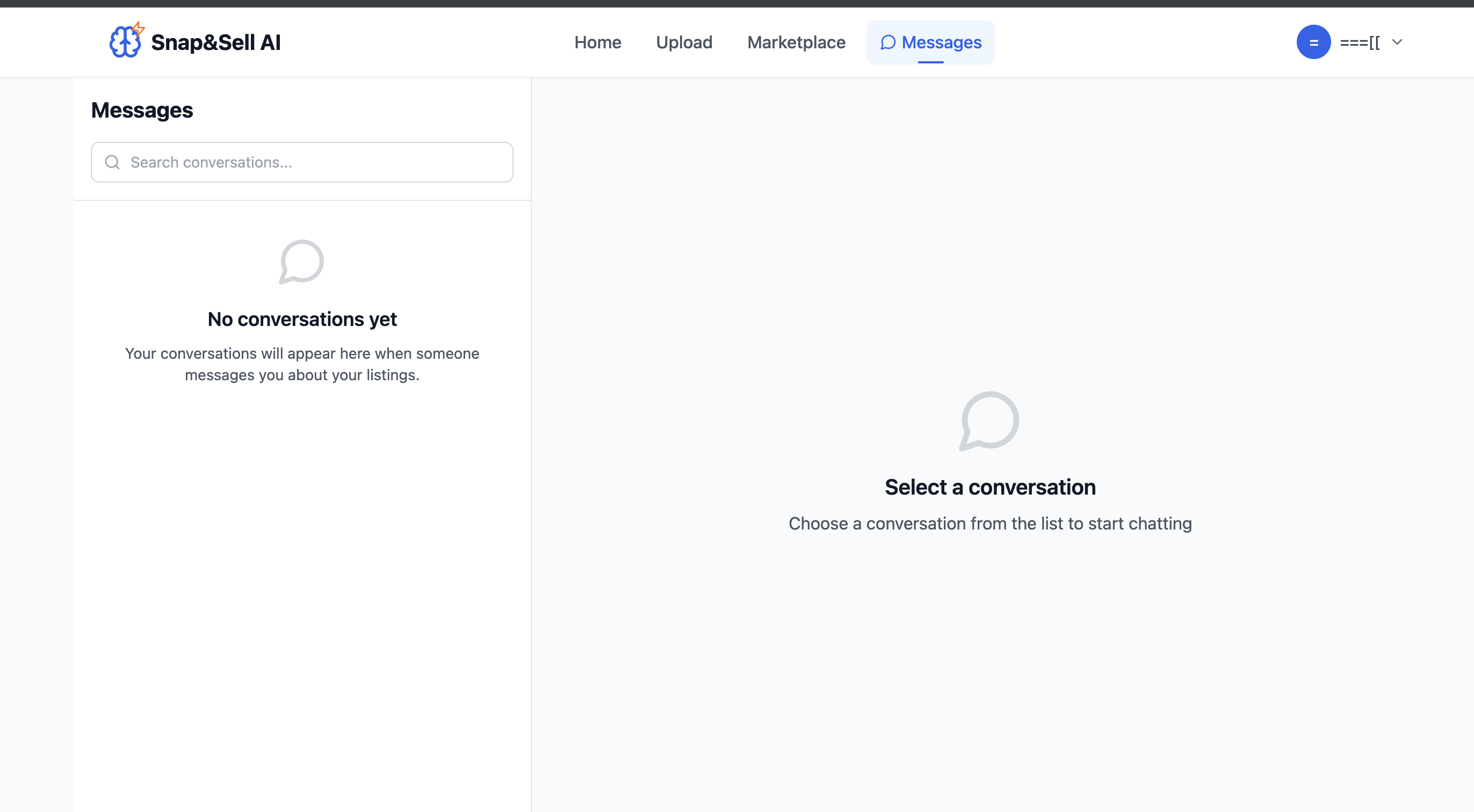Expand the user account dropdown chevron

[x=1397, y=42]
